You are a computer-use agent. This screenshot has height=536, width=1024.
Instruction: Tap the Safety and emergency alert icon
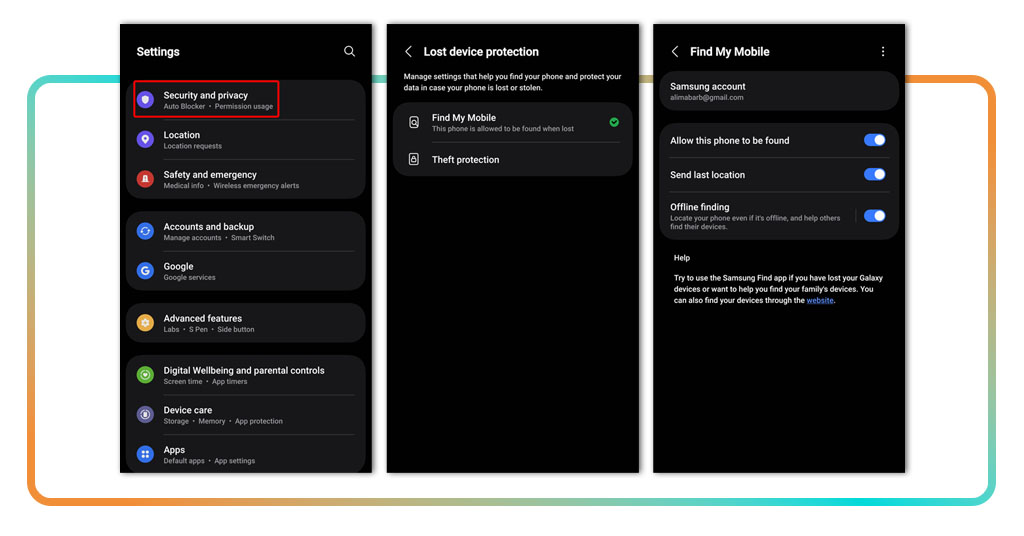pyautogui.click(x=146, y=179)
